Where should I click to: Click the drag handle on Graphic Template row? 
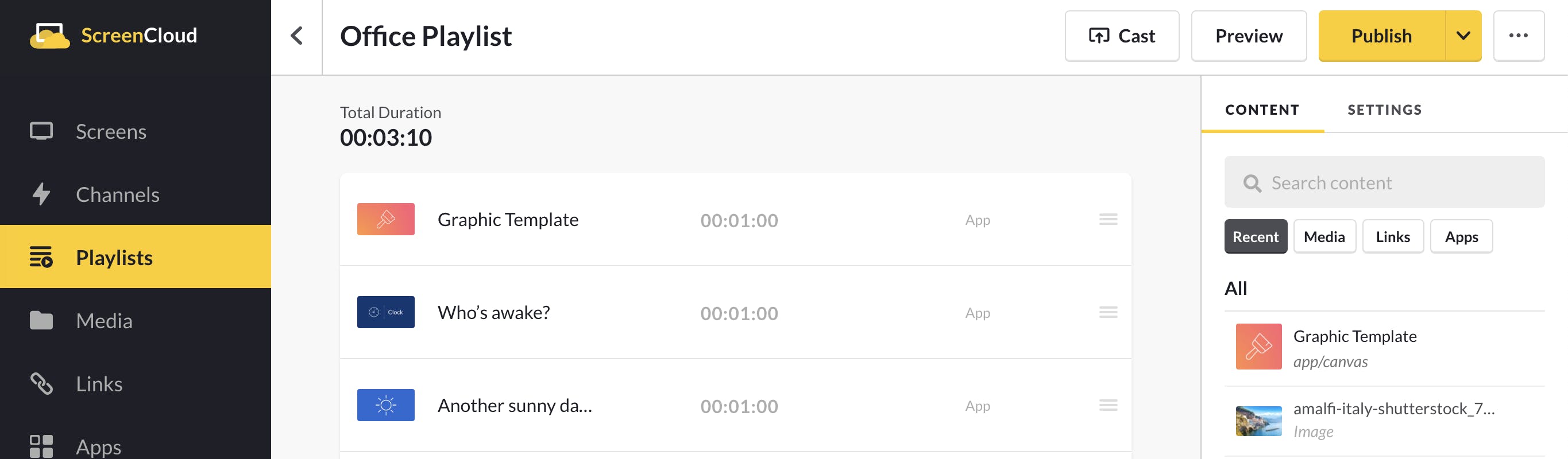point(1108,220)
